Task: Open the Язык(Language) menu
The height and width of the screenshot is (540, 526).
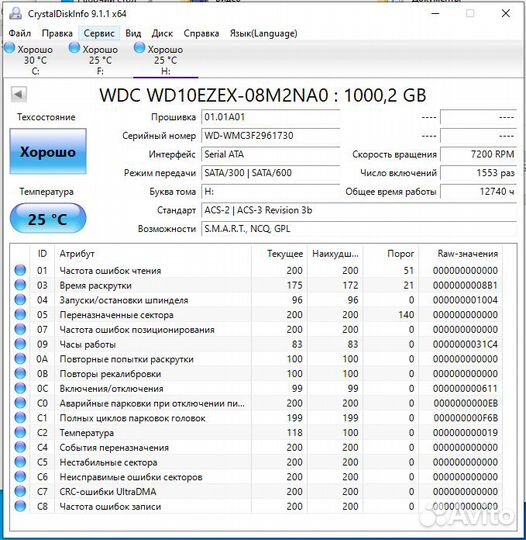Action: point(264,33)
